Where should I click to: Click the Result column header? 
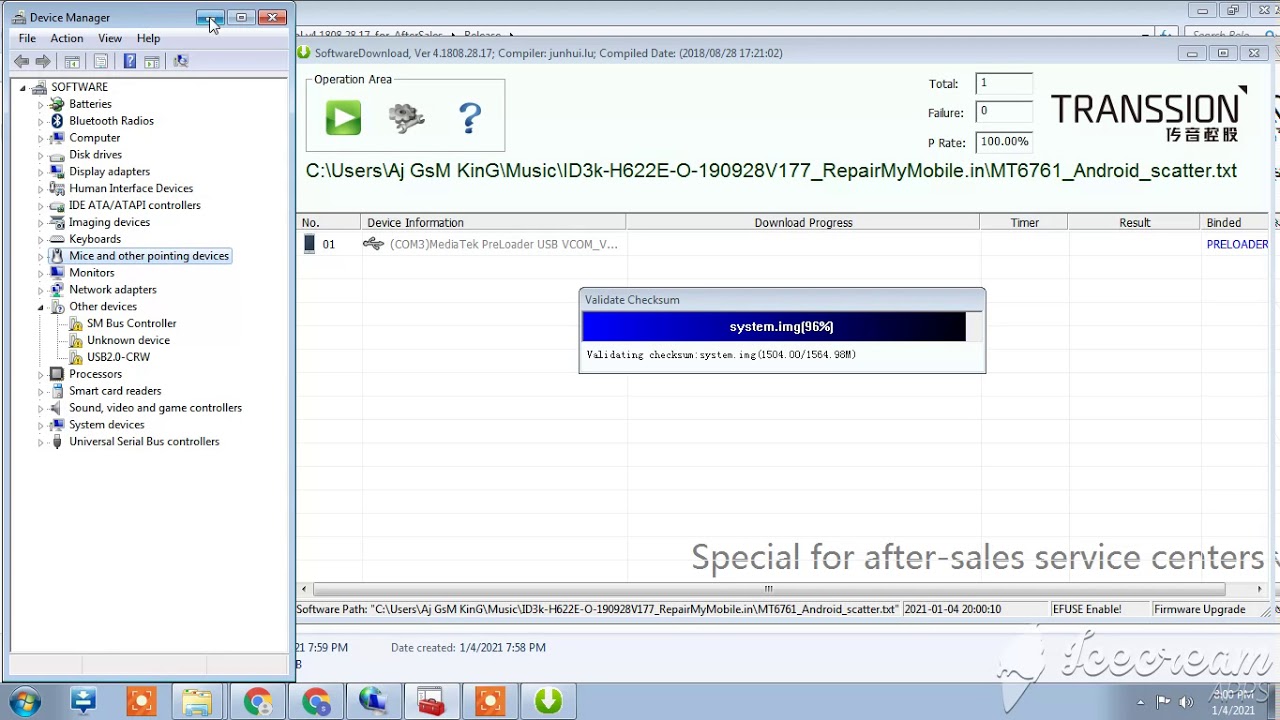click(x=1134, y=223)
